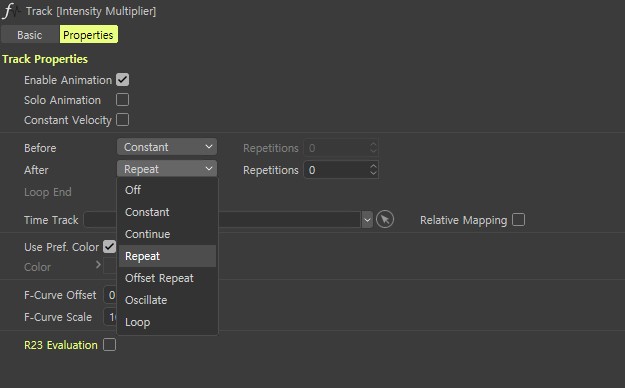Viewport: 625px width, 388px height.
Task: Enable Relative Mapping checkbox
Action: point(518,220)
